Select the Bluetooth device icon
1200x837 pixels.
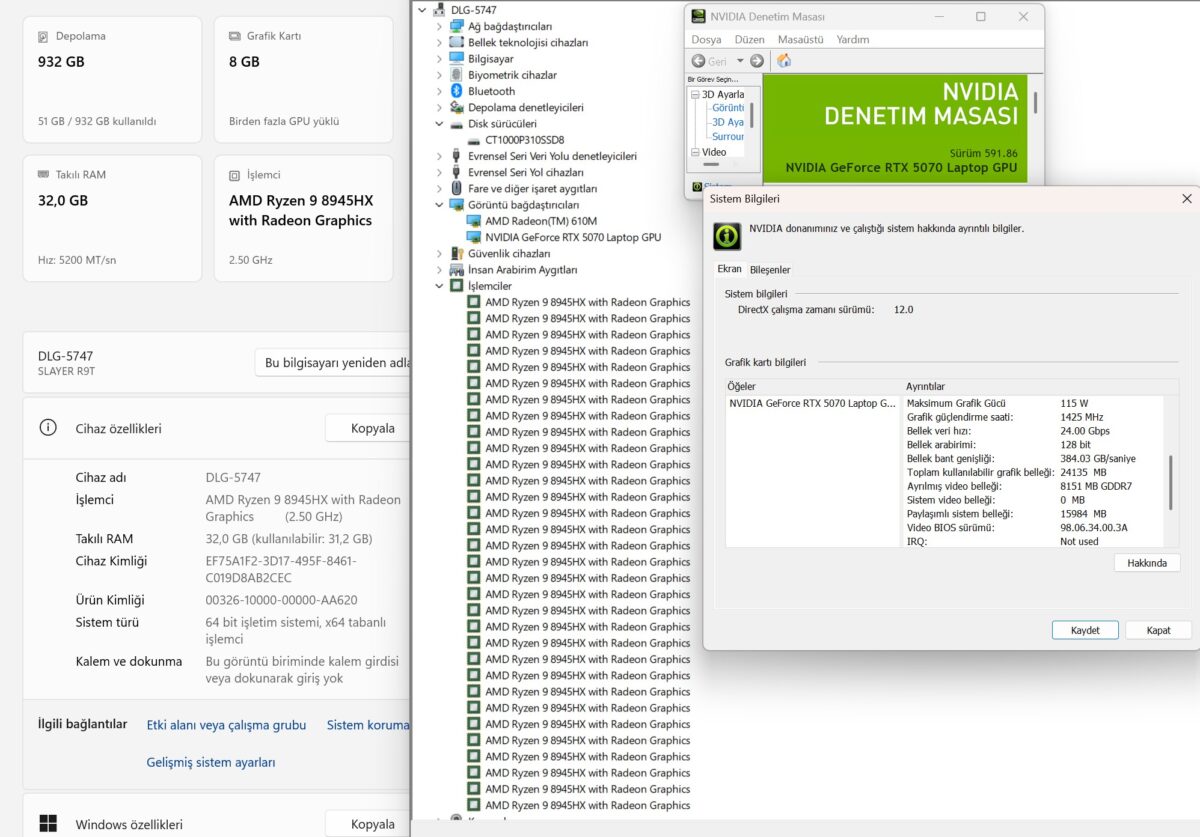(457, 91)
